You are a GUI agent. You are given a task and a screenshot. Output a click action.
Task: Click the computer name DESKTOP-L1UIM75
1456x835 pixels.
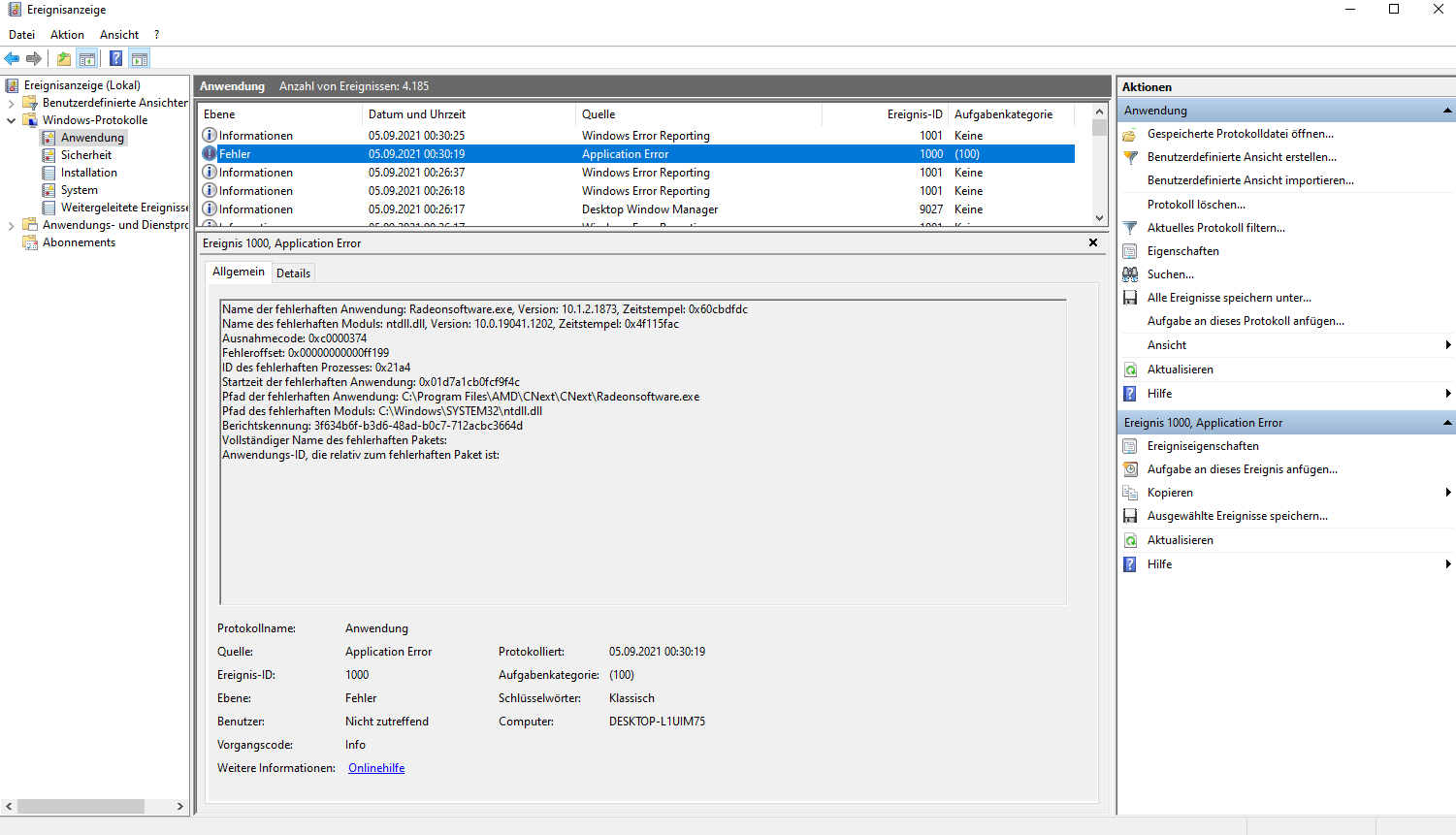(x=657, y=722)
